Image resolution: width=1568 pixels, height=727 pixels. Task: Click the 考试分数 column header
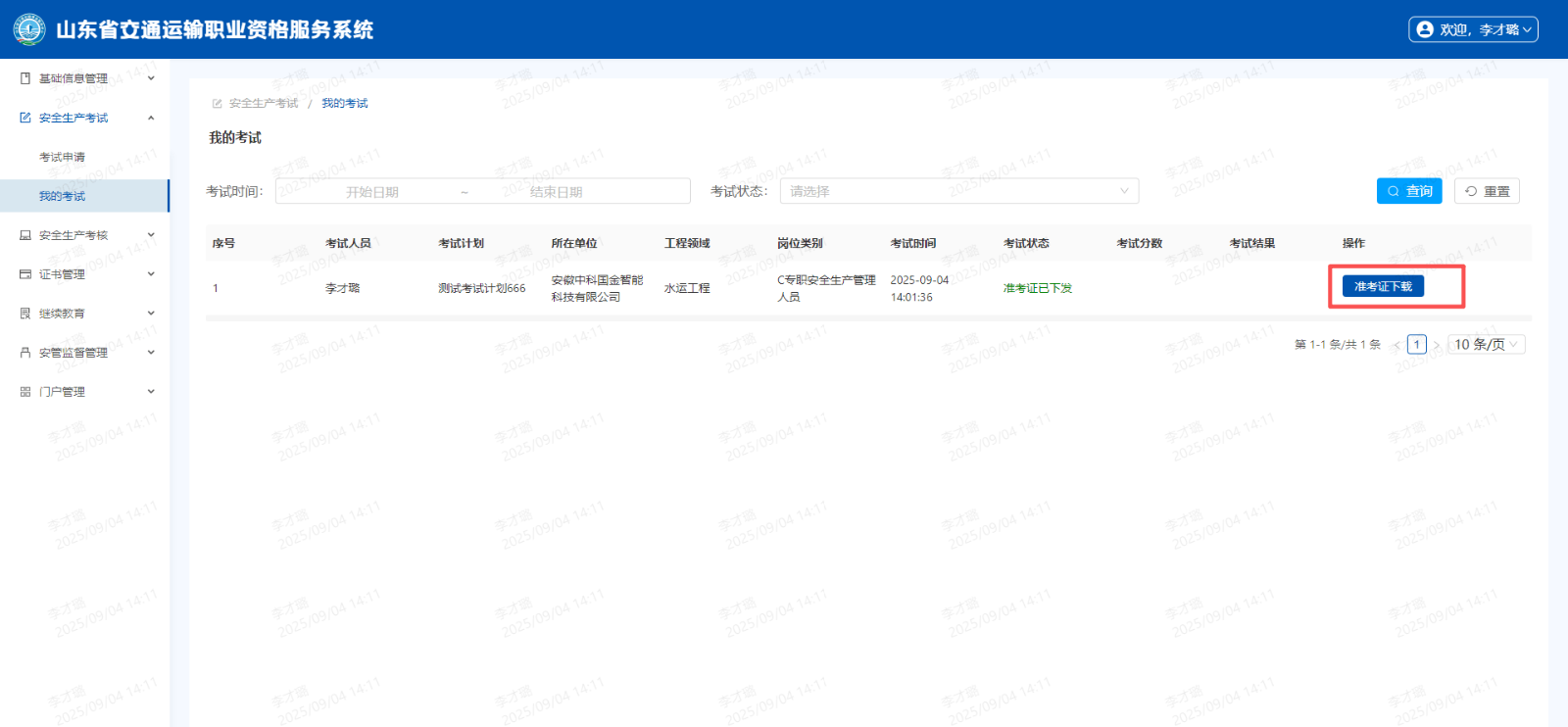click(1140, 243)
